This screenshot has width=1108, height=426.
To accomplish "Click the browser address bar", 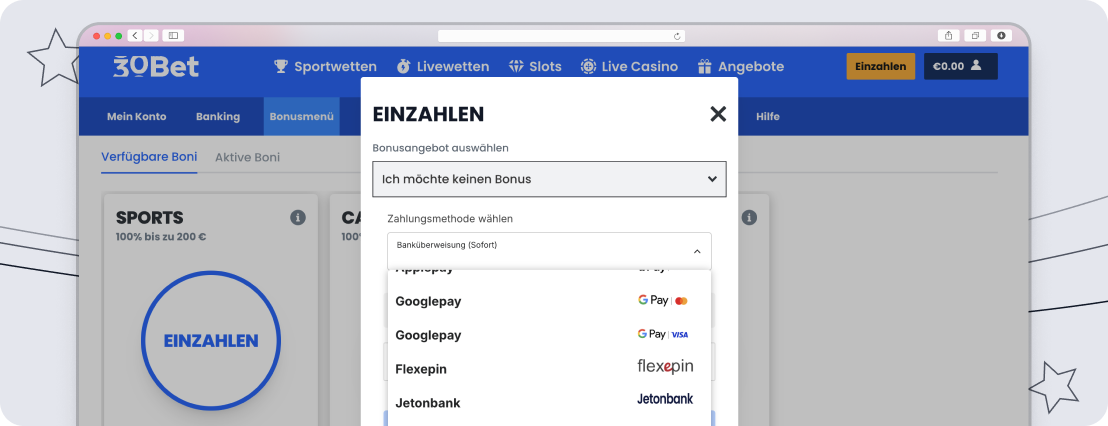I will coord(556,36).
